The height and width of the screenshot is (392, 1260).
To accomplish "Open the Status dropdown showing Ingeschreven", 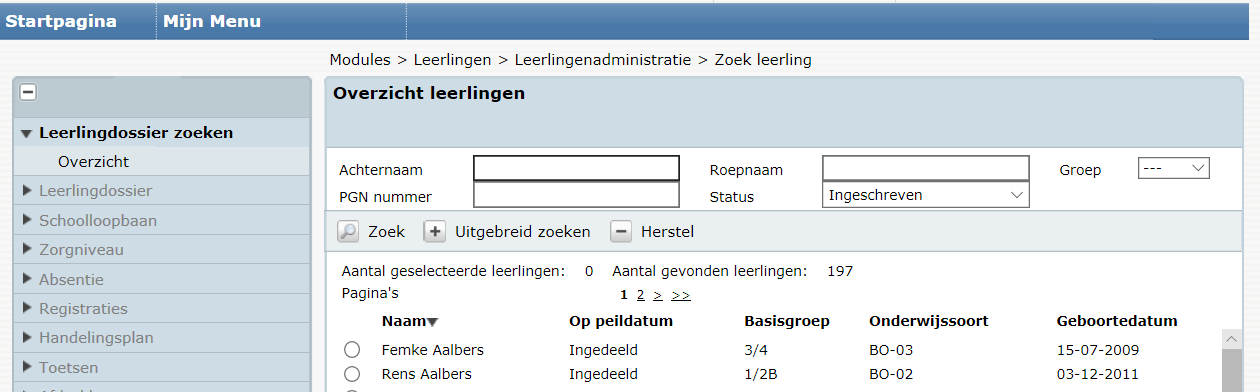I will pos(925,195).
